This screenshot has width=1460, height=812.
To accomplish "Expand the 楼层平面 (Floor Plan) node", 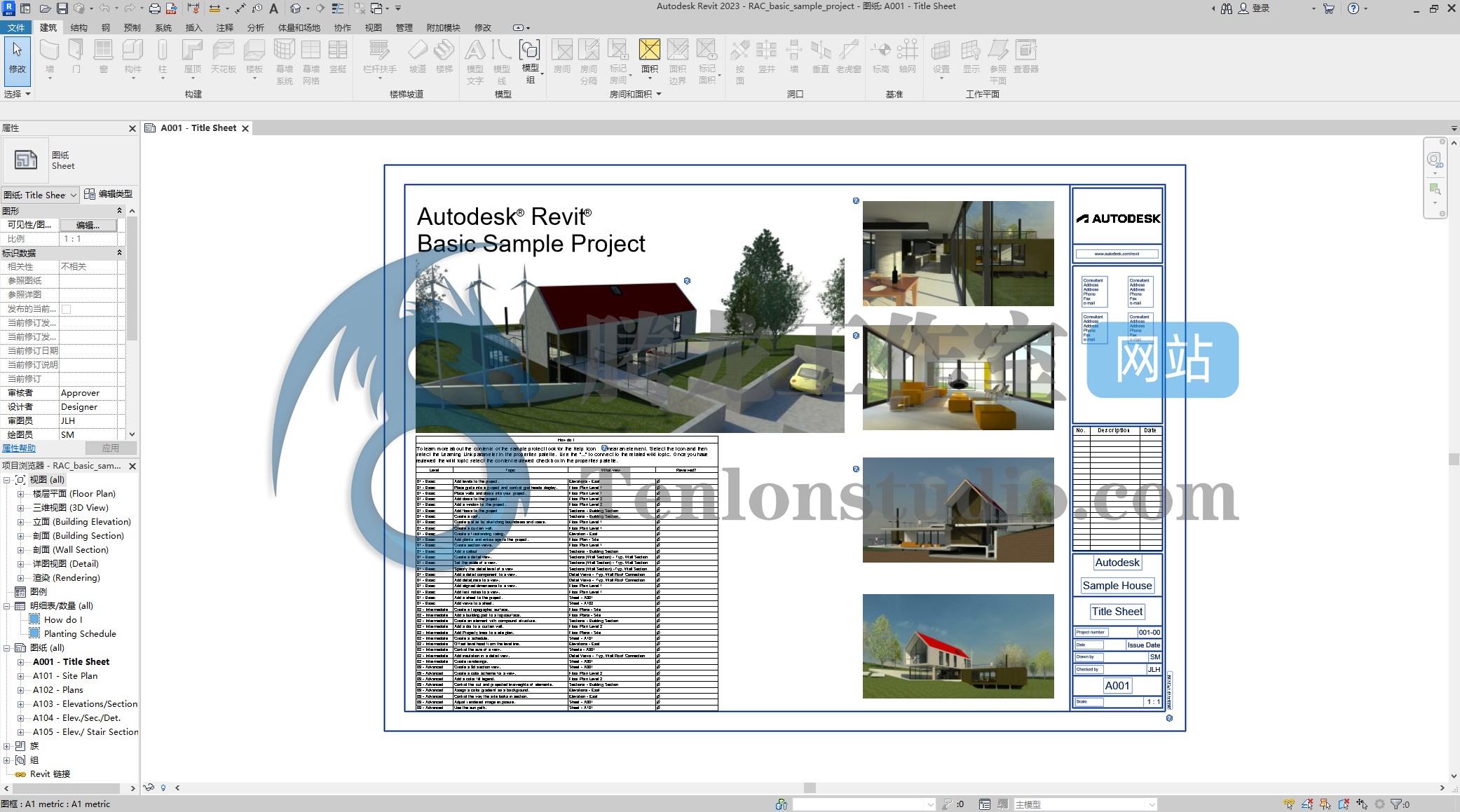I will tap(20, 494).
